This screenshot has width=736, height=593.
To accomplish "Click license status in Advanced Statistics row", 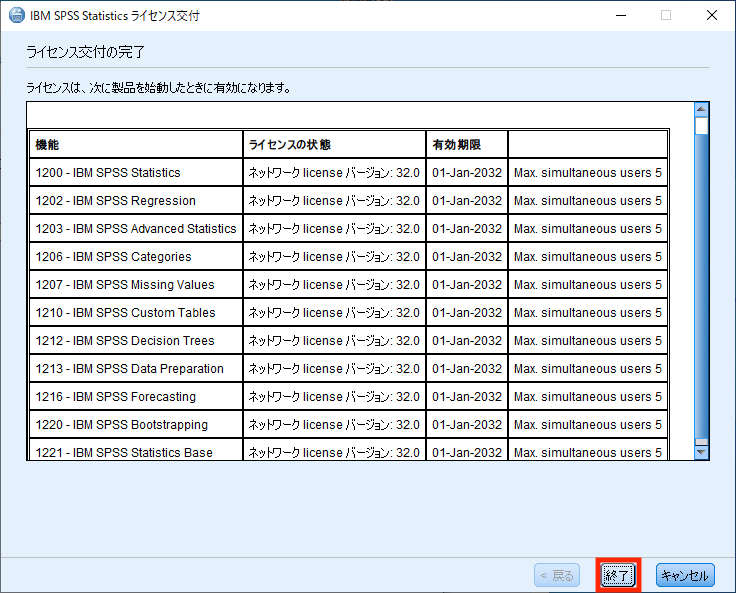I will (x=334, y=228).
